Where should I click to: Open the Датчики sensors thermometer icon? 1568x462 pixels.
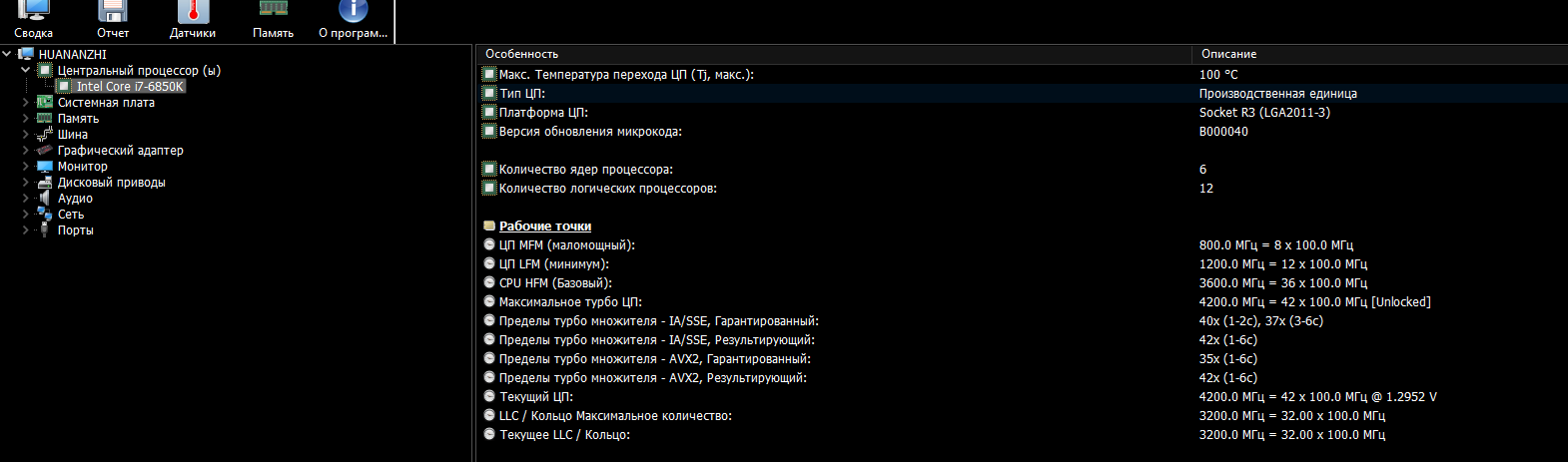(193, 12)
